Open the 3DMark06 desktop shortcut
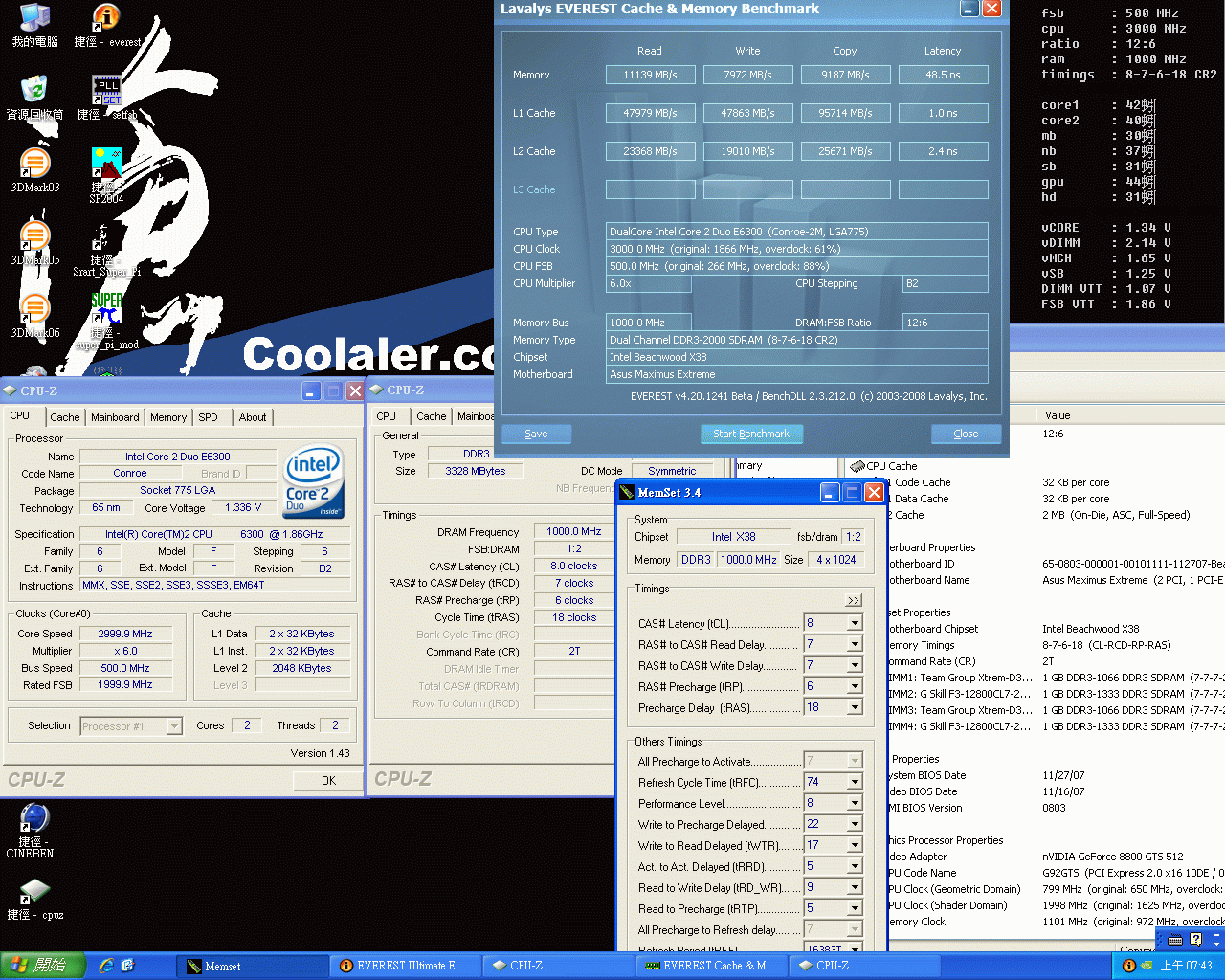This screenshot has height=980, width=1225. tap(34, 316)
